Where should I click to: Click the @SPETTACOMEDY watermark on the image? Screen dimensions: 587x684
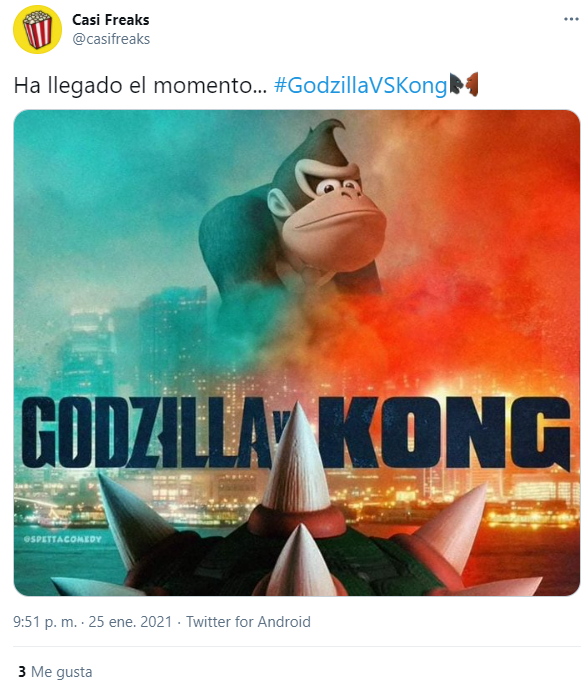tap(63, 539)
